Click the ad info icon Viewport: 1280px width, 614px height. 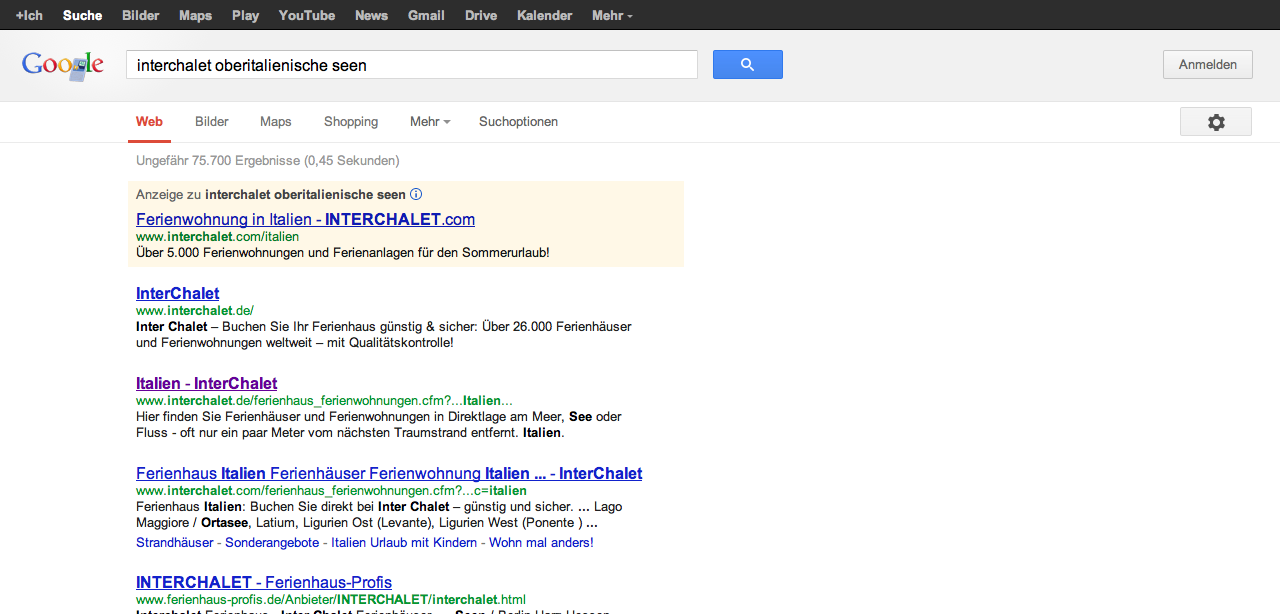(416, 195)
